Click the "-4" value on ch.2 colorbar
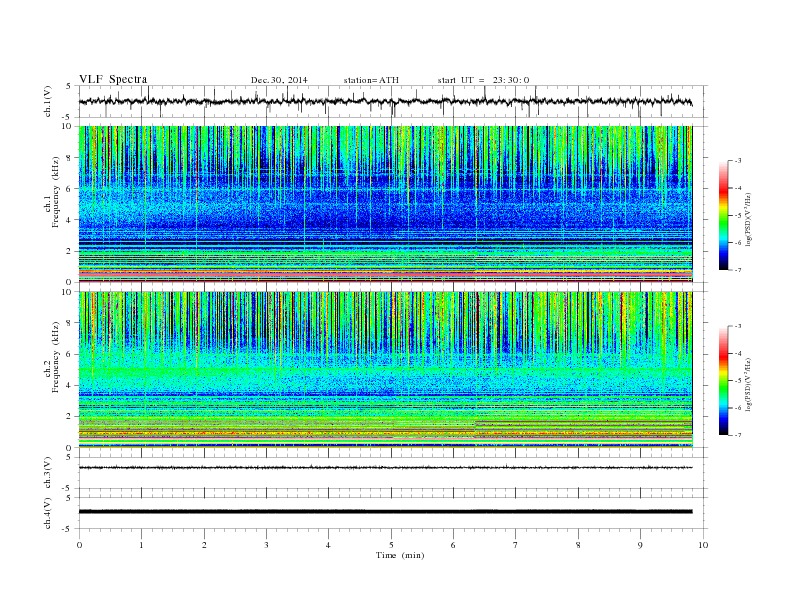The width and height of the screenshot is (792, 612). tap(737, 353)
